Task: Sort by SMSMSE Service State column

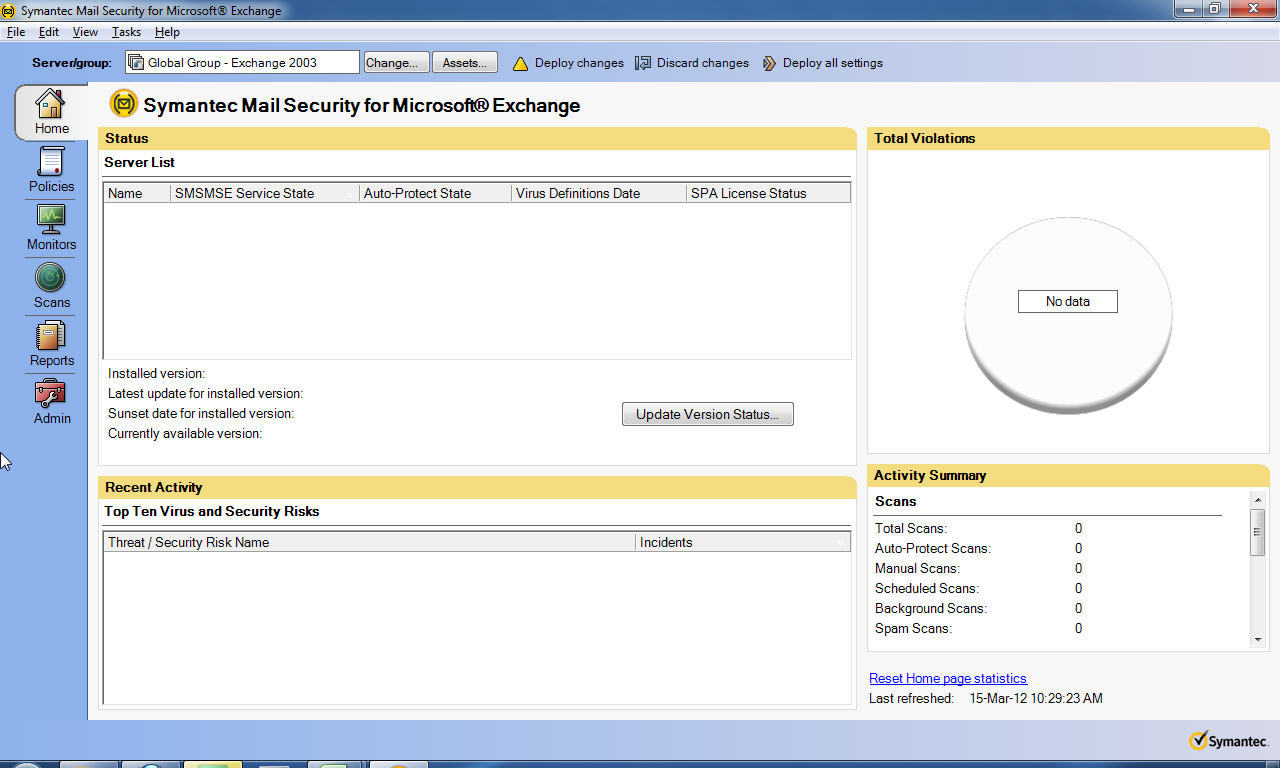Action: [265, 193]
